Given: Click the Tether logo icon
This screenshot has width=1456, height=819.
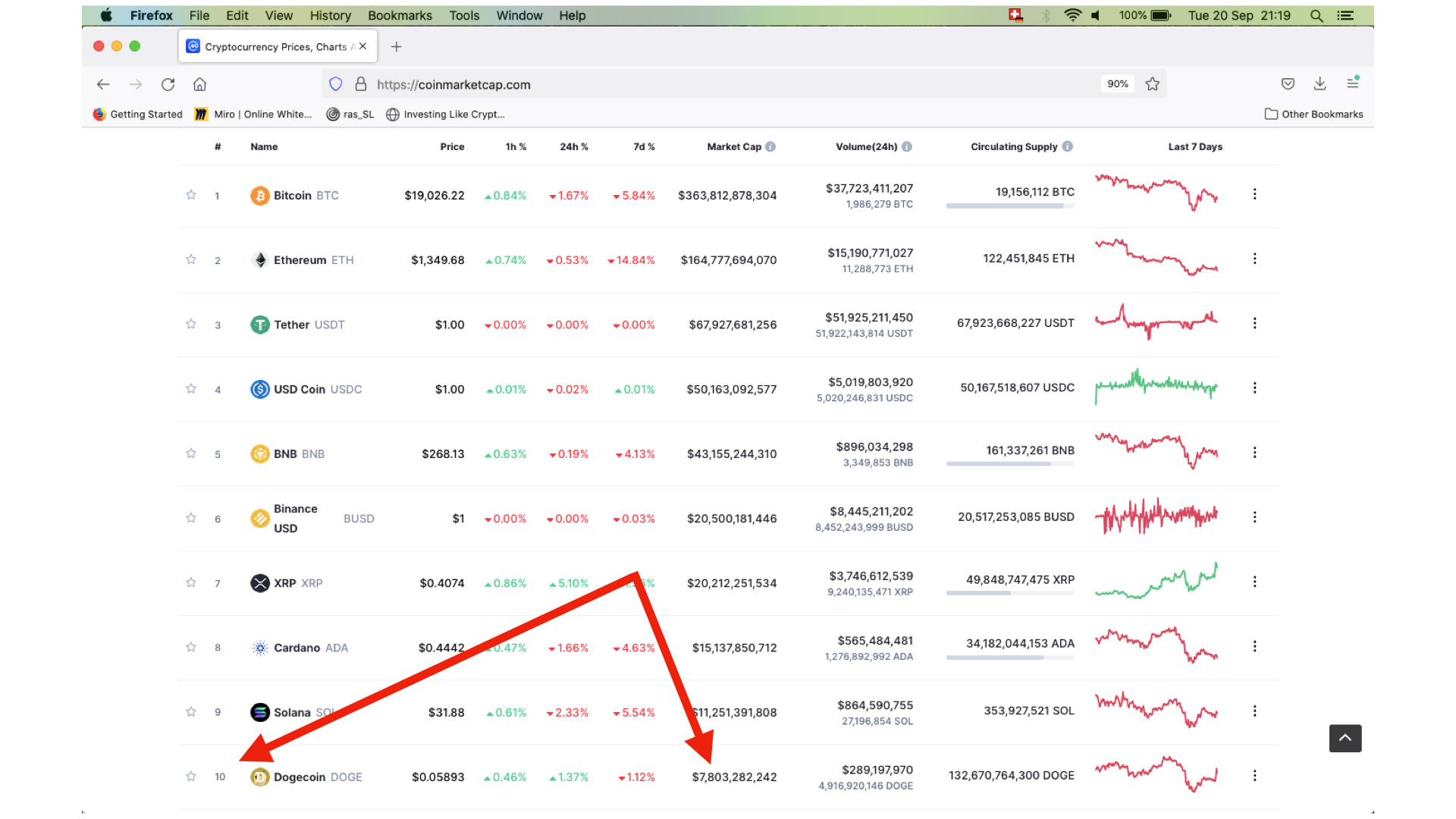Looking at the screenshot, I should (260, 325).
